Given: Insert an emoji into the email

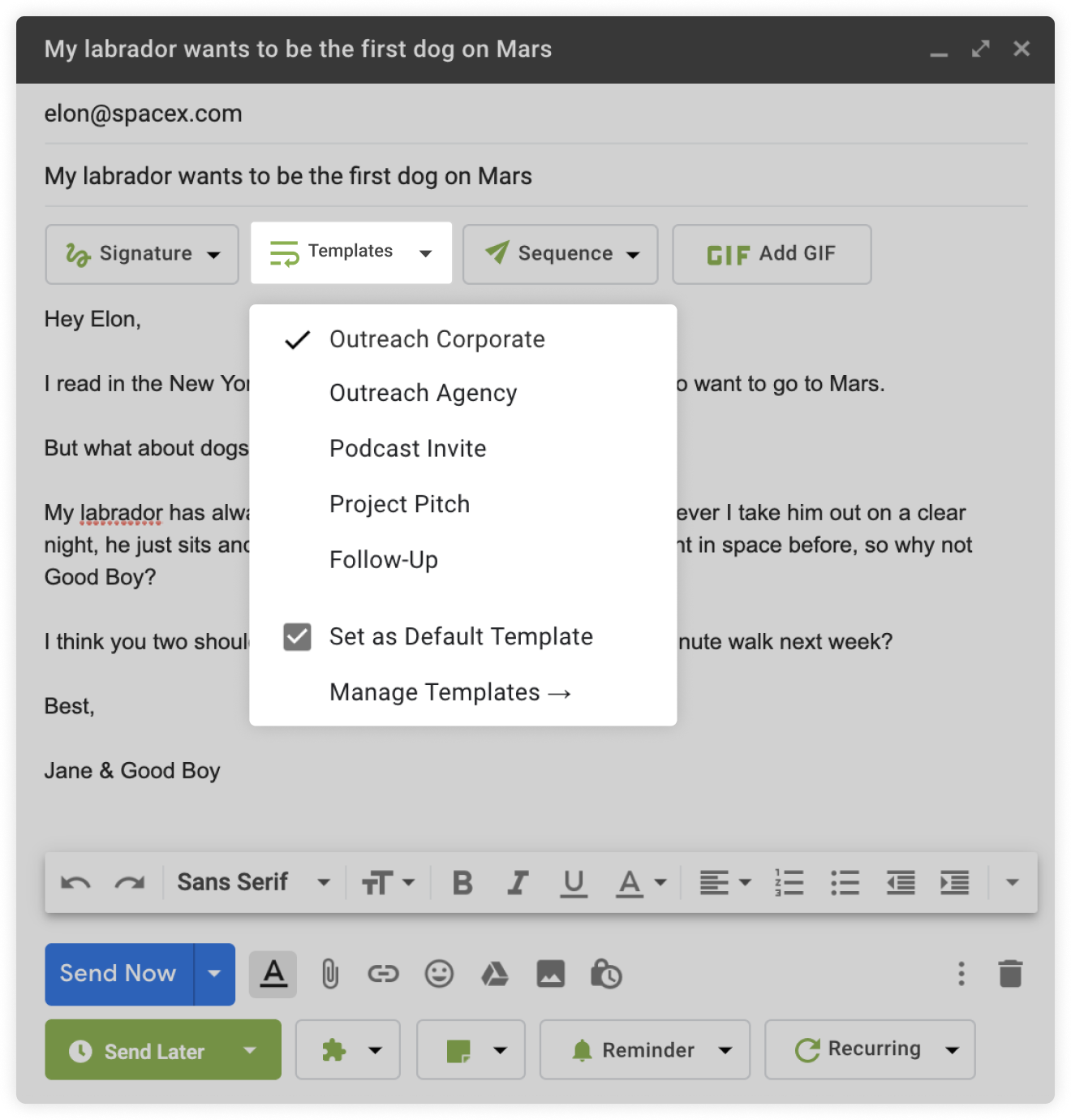Looking at the screenshot, I should [x=439, y=974].
